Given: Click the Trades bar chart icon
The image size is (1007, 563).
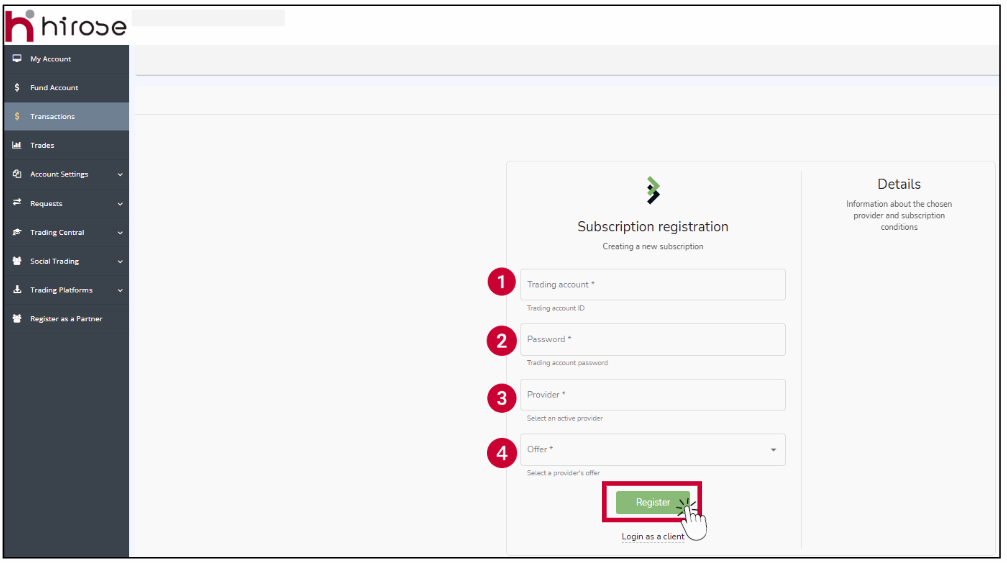Looking at the screenshot, I should 17,146.
